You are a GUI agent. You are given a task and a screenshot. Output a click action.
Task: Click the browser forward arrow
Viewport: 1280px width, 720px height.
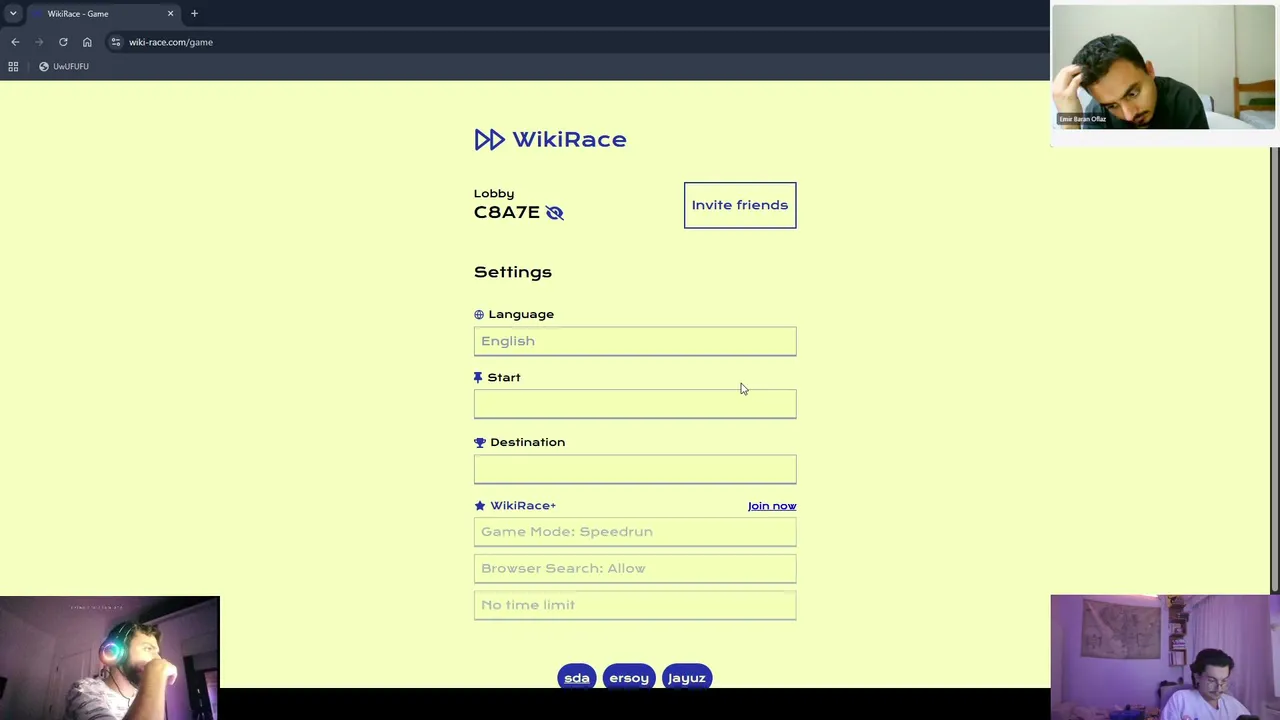(x=39, y=42)
